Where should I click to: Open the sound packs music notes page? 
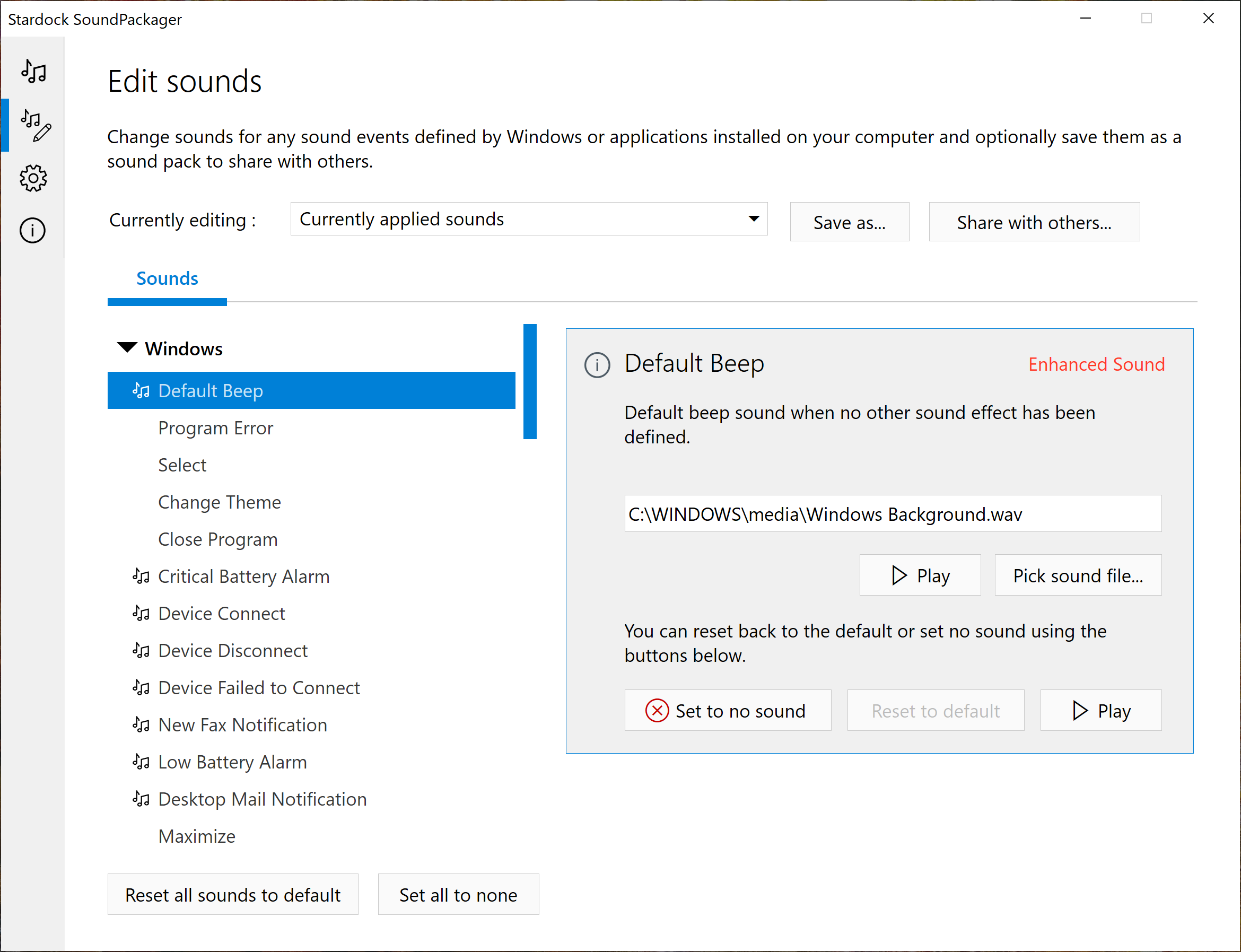(x=33, y=72)
